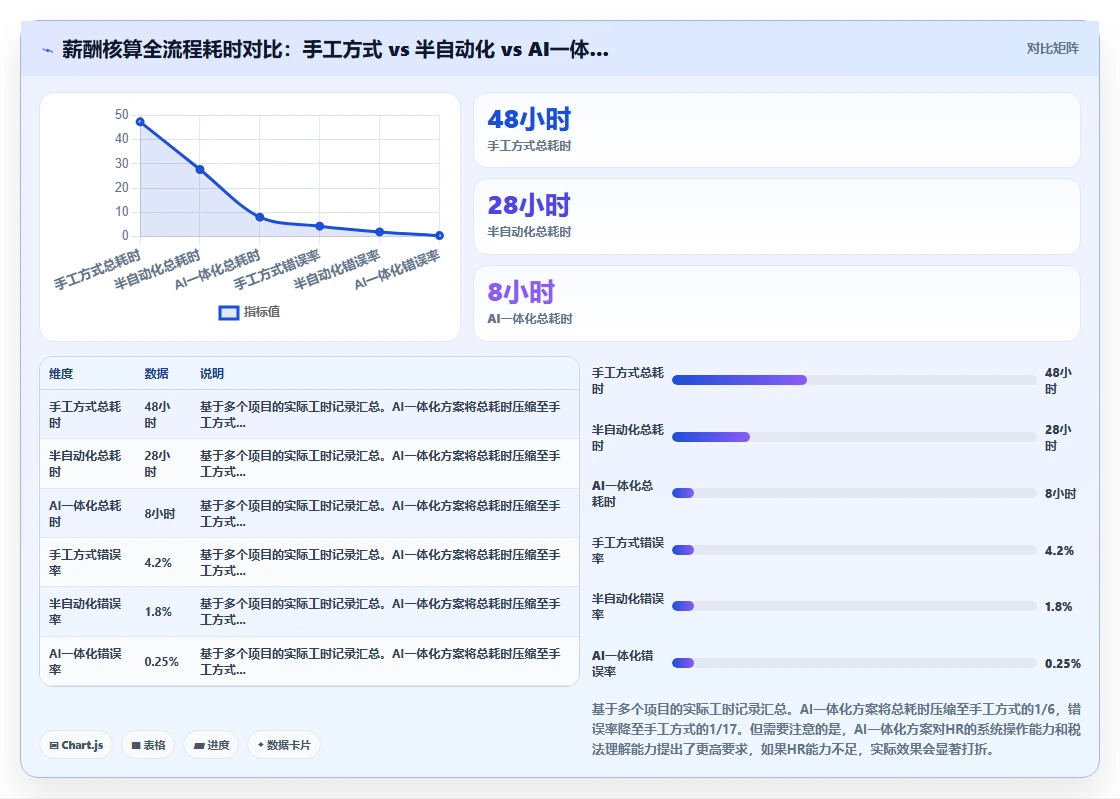Screen dimensions: 1120x799
Task: Select the Chart.js tag chip
Action: [76, 745]
